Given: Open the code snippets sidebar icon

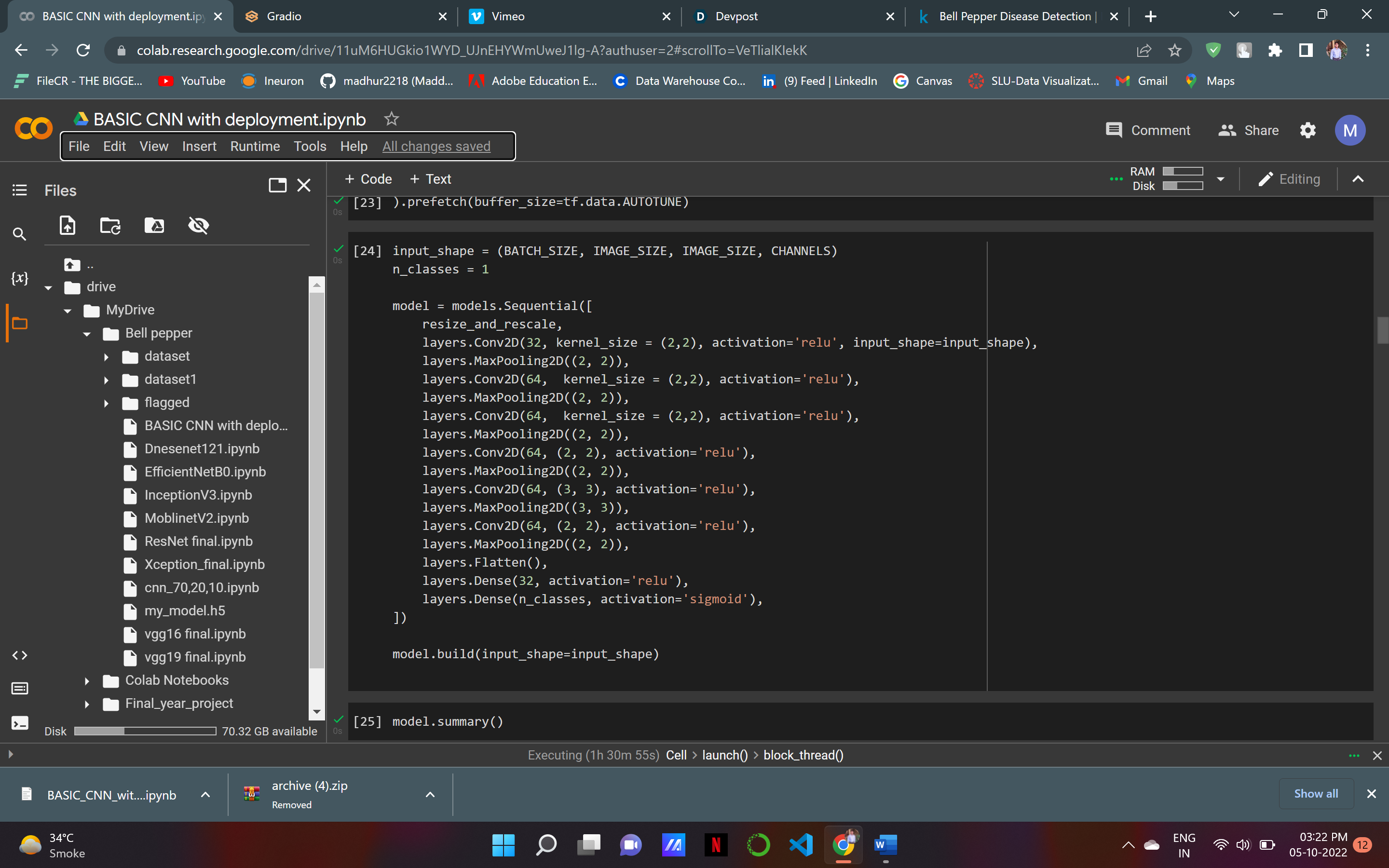Looking at the screenshot, I should (19, 655).
